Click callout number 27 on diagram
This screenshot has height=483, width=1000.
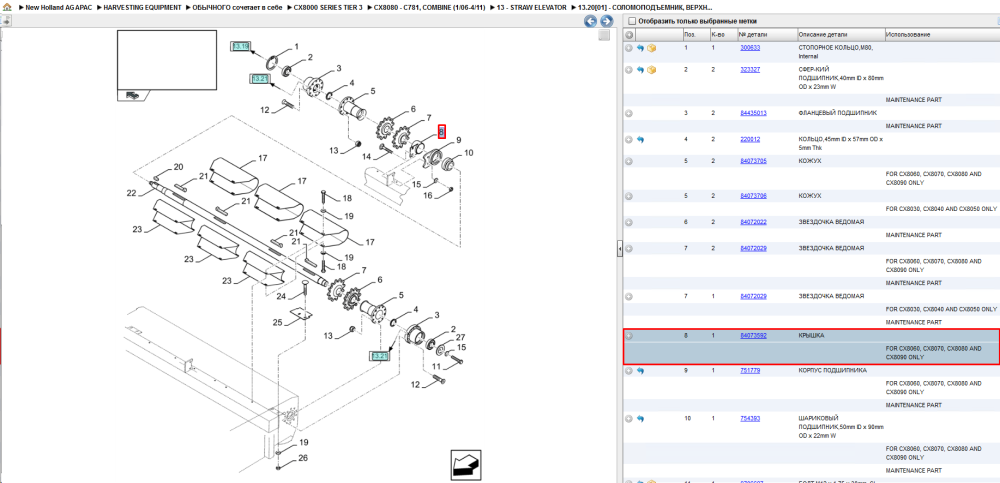click(460, 337)
